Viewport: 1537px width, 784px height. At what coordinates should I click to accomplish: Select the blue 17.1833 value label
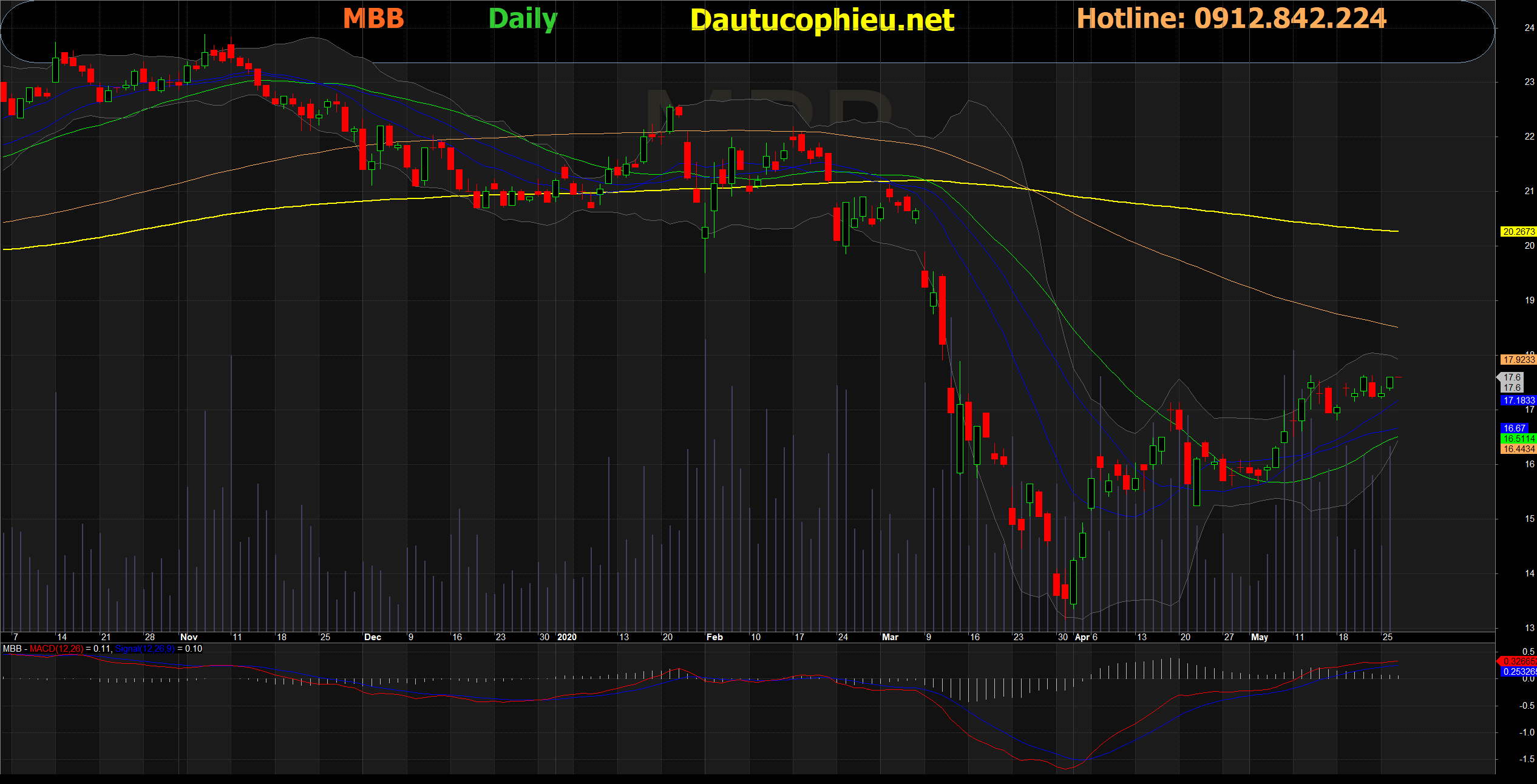(1518, 400)
